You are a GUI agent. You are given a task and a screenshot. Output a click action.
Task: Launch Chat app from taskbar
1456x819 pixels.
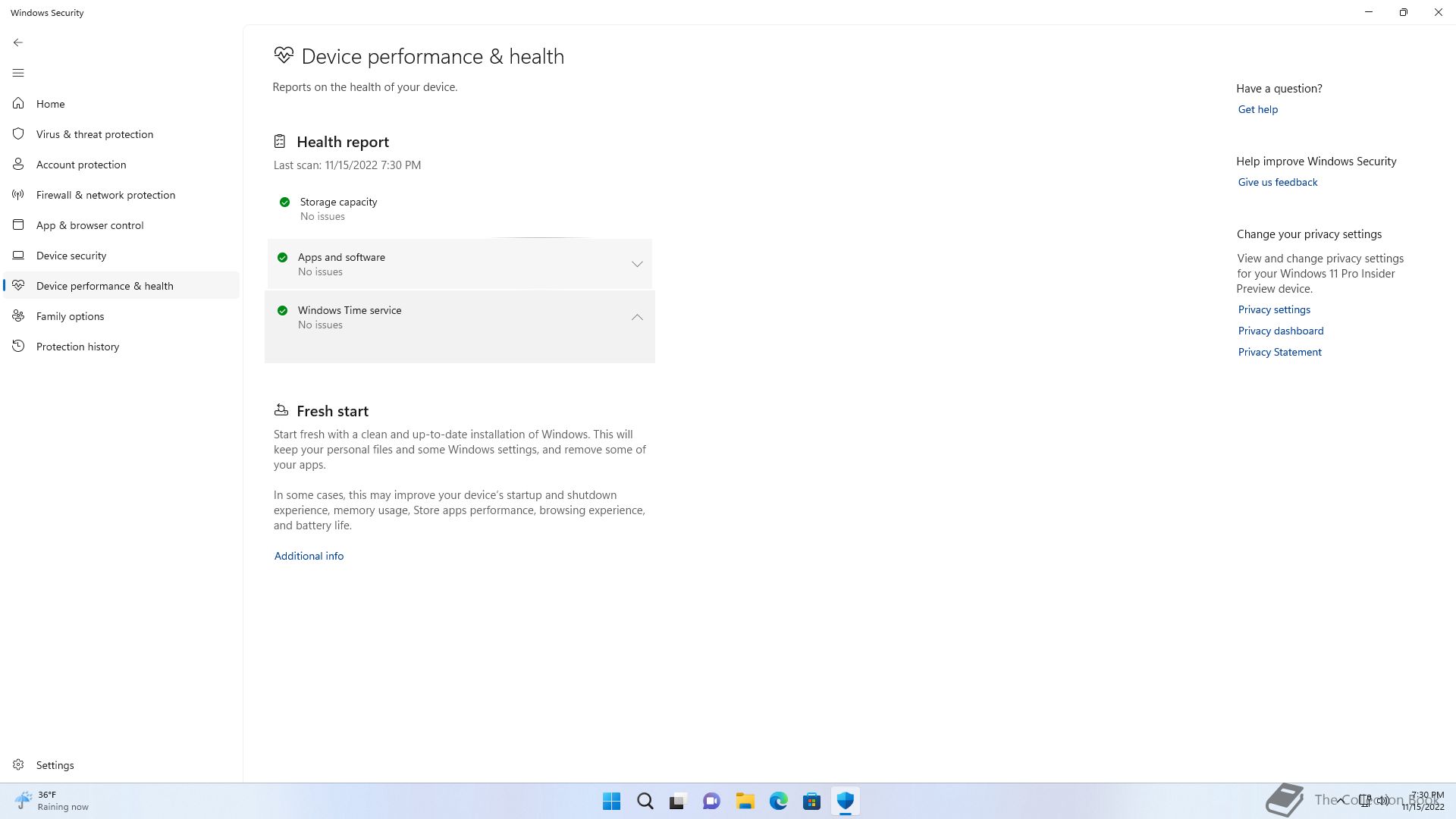coord(711,801)
